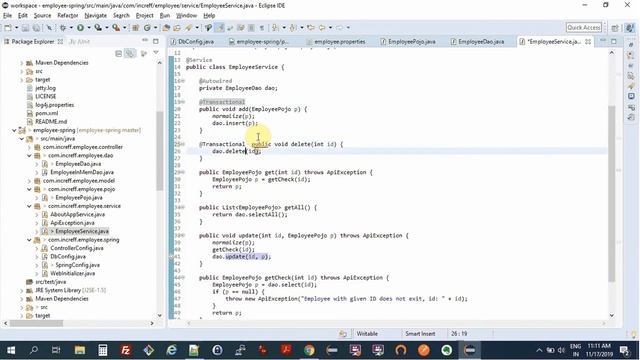The image size is (640, 360).
Task: Click the Quick Access search field
Action: click(x=584, y=27)
